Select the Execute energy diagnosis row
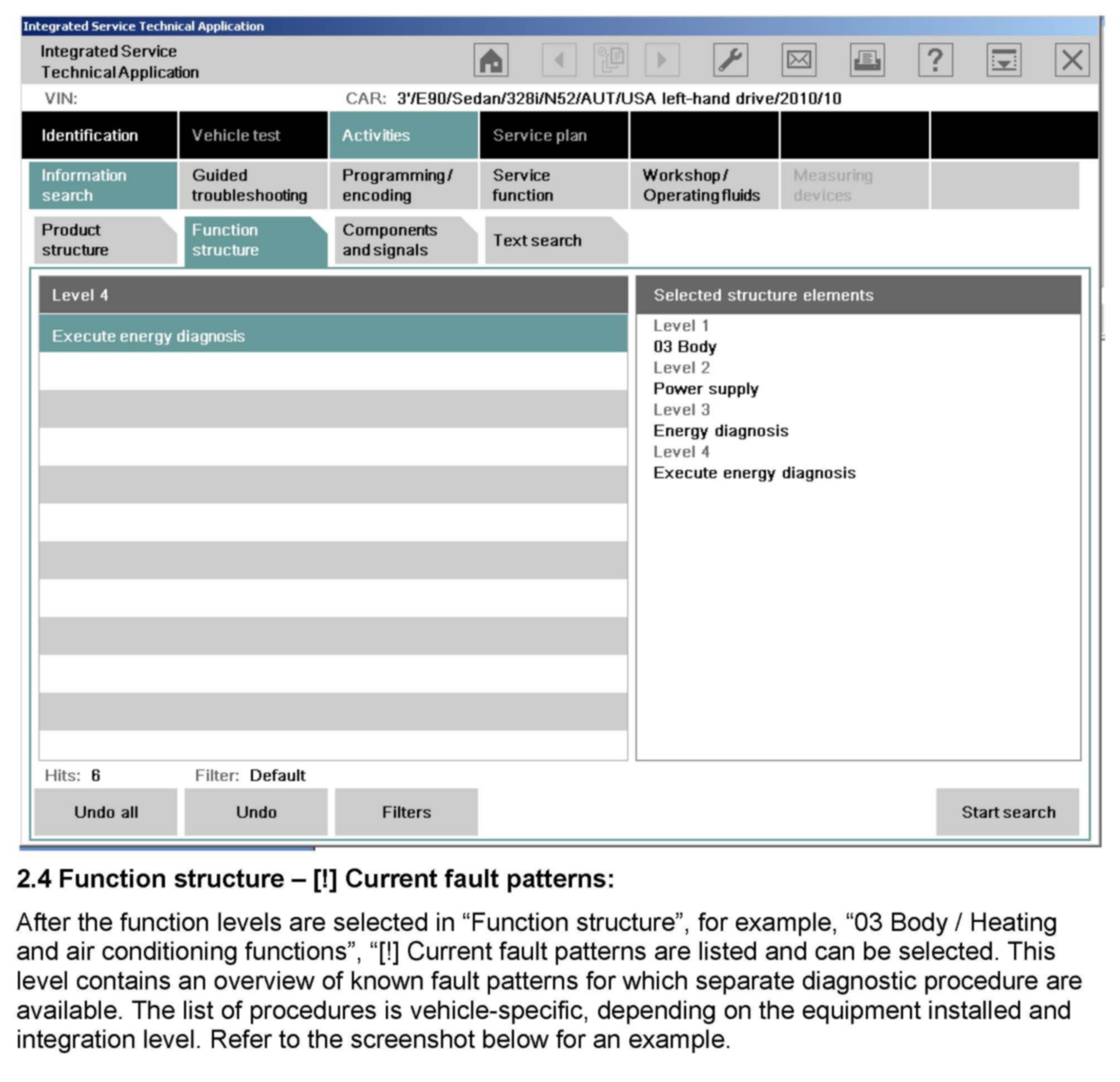Screen dimensions: 1120x1082 tap(333, 336)
